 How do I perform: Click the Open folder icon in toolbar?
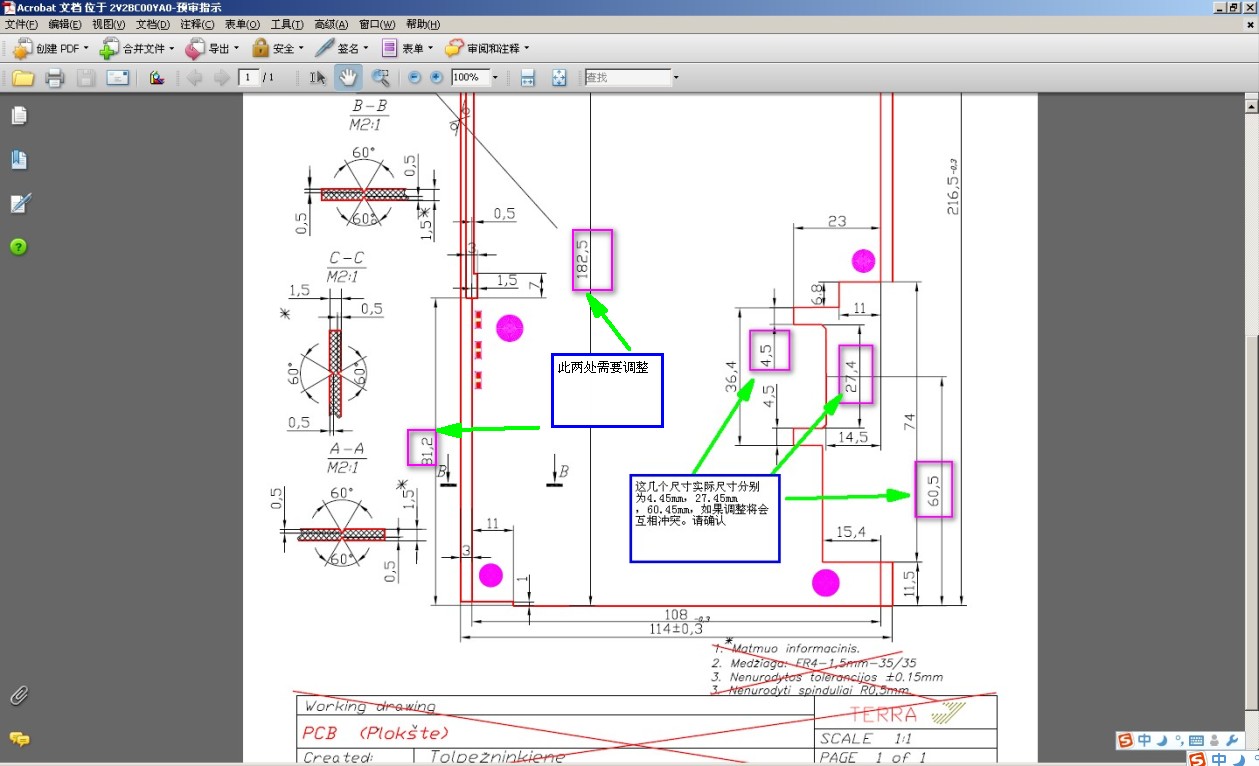tap(23, 77)
